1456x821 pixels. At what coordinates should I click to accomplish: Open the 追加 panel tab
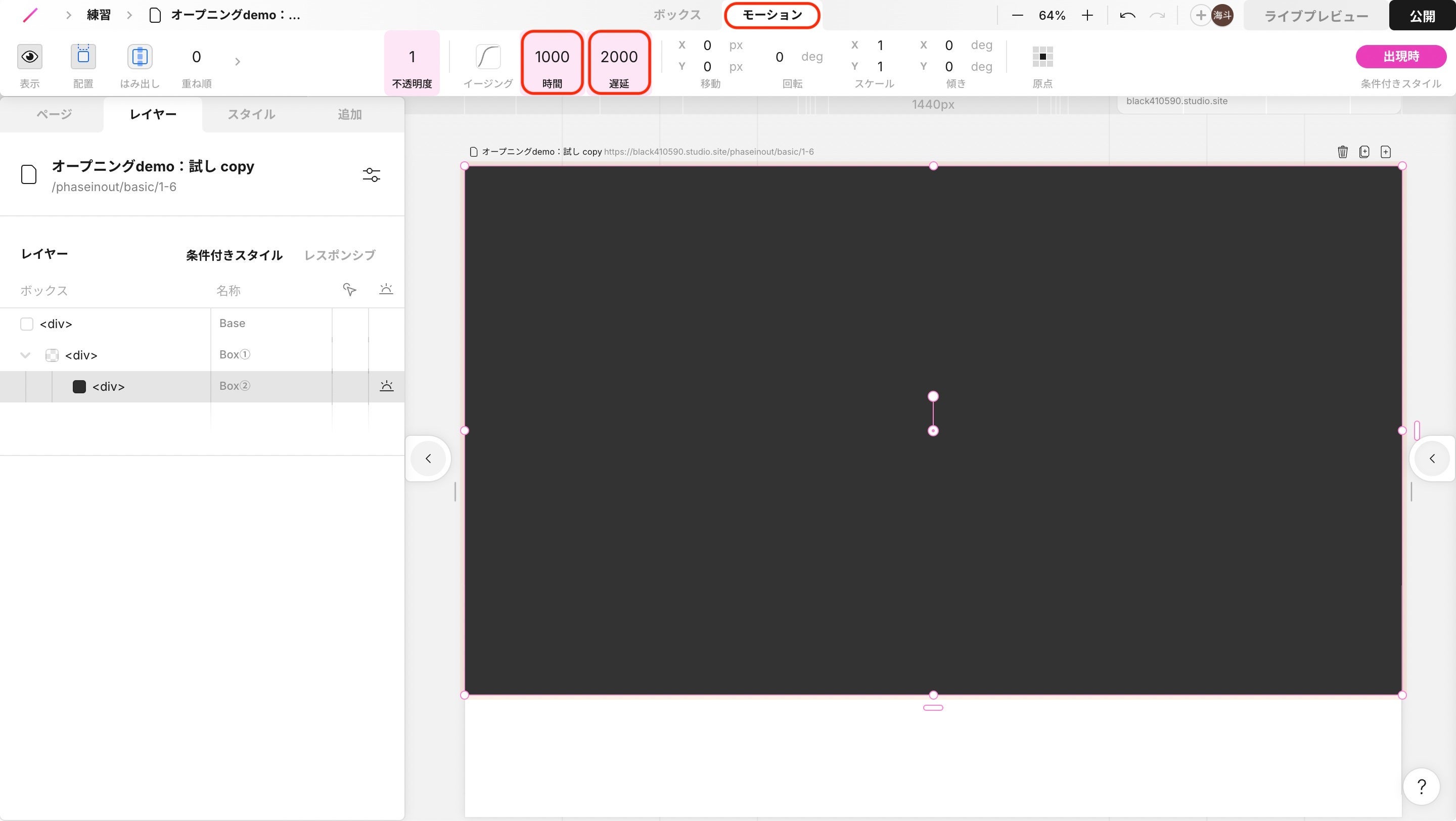350,115
